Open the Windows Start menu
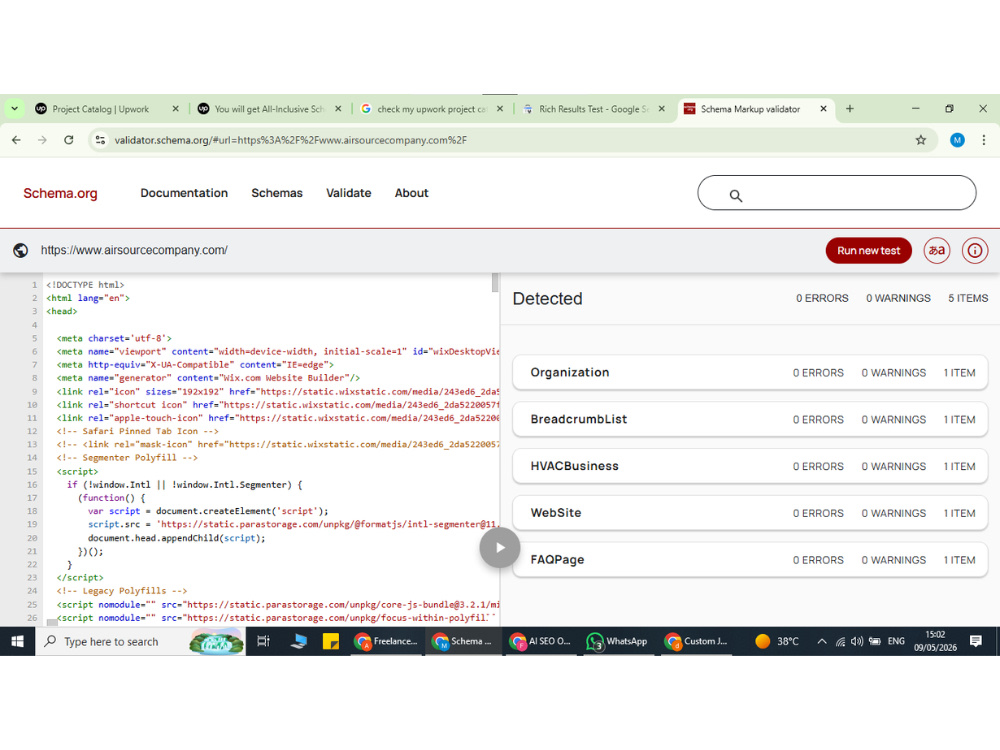Screen dimensions: 1000x750 (17, 642)
